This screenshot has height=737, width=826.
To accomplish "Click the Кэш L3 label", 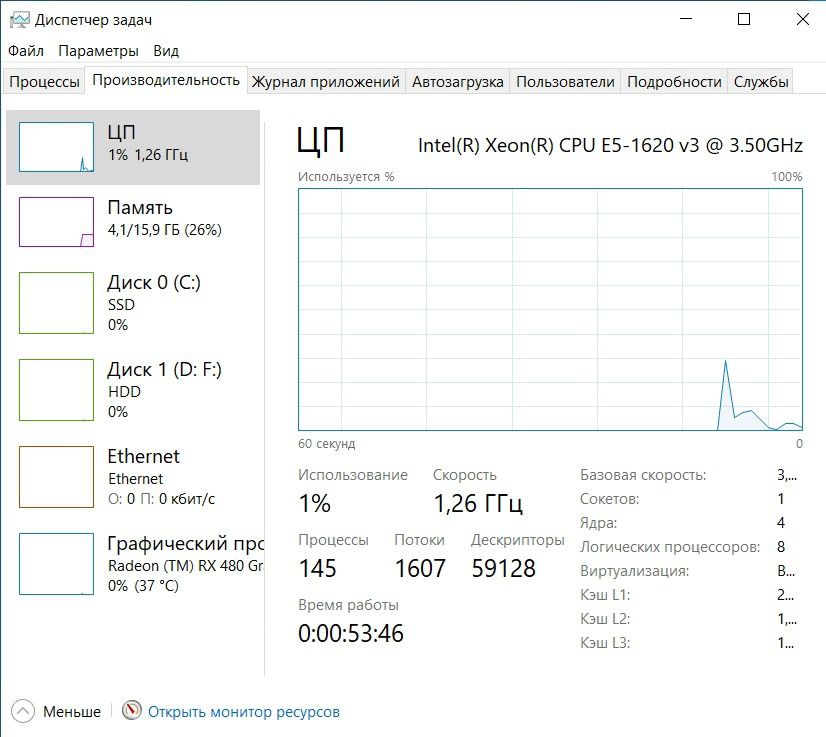I will tap(605, 643).
